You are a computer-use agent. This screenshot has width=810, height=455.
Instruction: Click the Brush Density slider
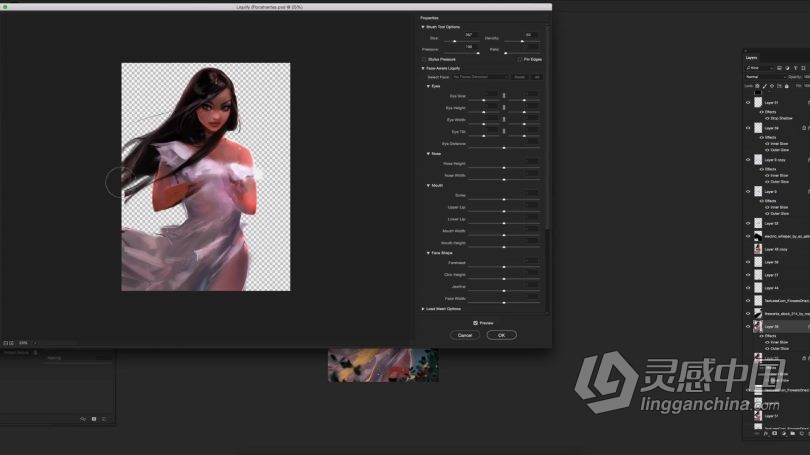click(522, 41)
